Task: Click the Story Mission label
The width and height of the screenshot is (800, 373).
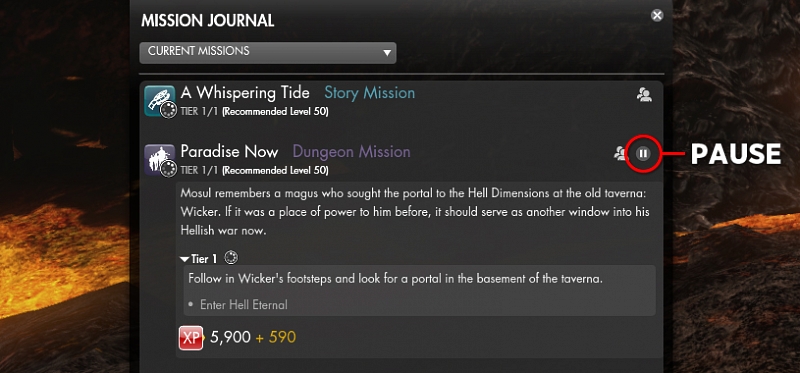Action: click(x=370, y=93)
